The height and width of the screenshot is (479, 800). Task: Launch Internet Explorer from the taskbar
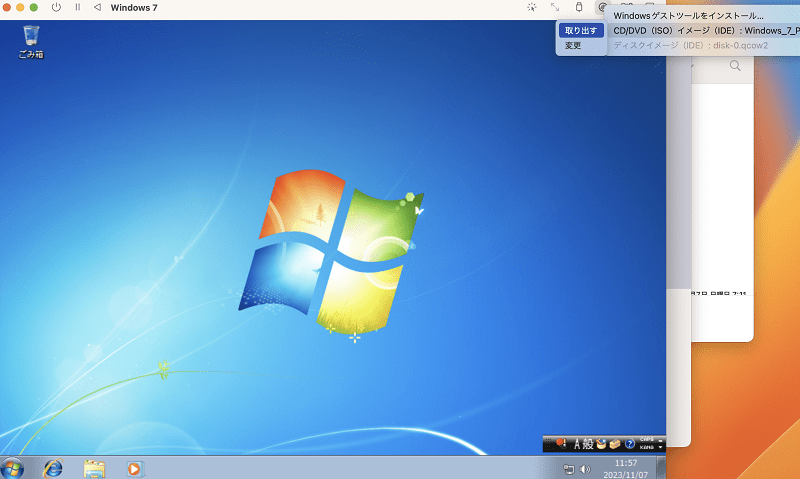coord(53,468)
